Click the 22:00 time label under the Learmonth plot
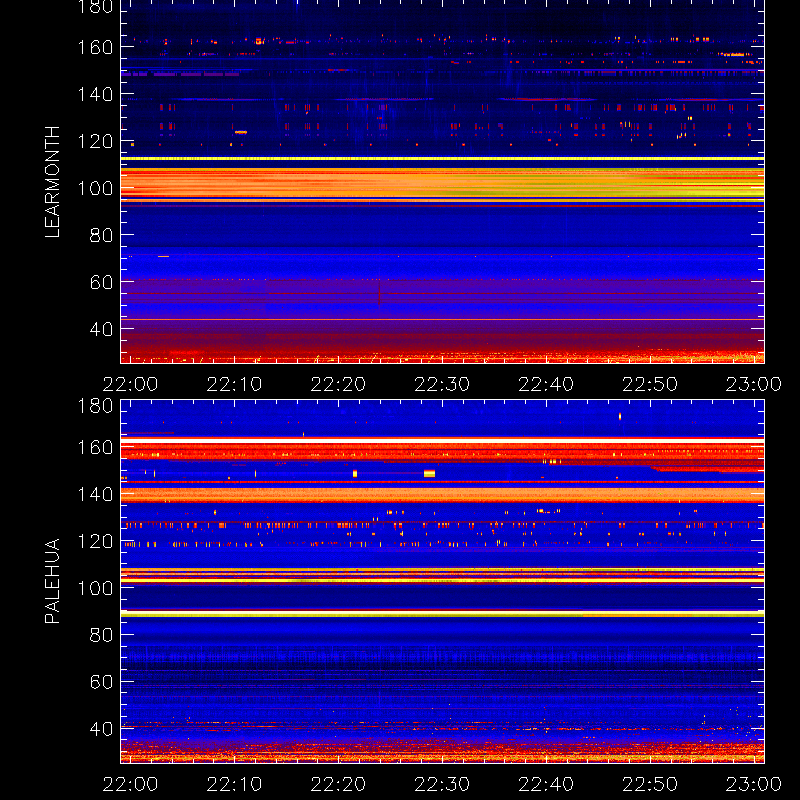 tap(130, 384)
